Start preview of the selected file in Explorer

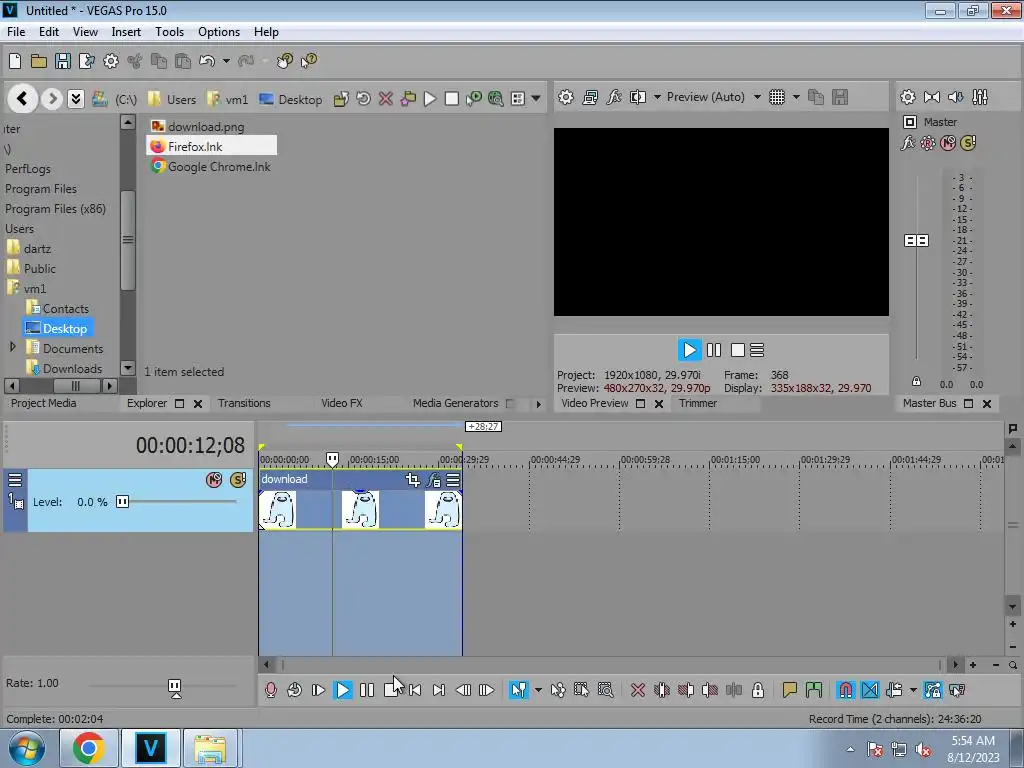coord(430,99)
